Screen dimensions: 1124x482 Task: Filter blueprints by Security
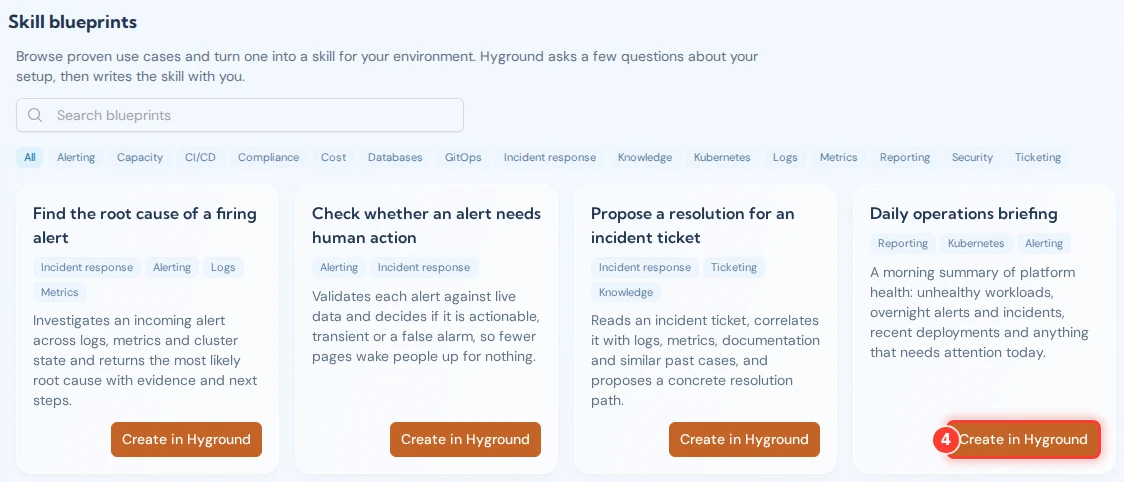[x=972, y=157]
